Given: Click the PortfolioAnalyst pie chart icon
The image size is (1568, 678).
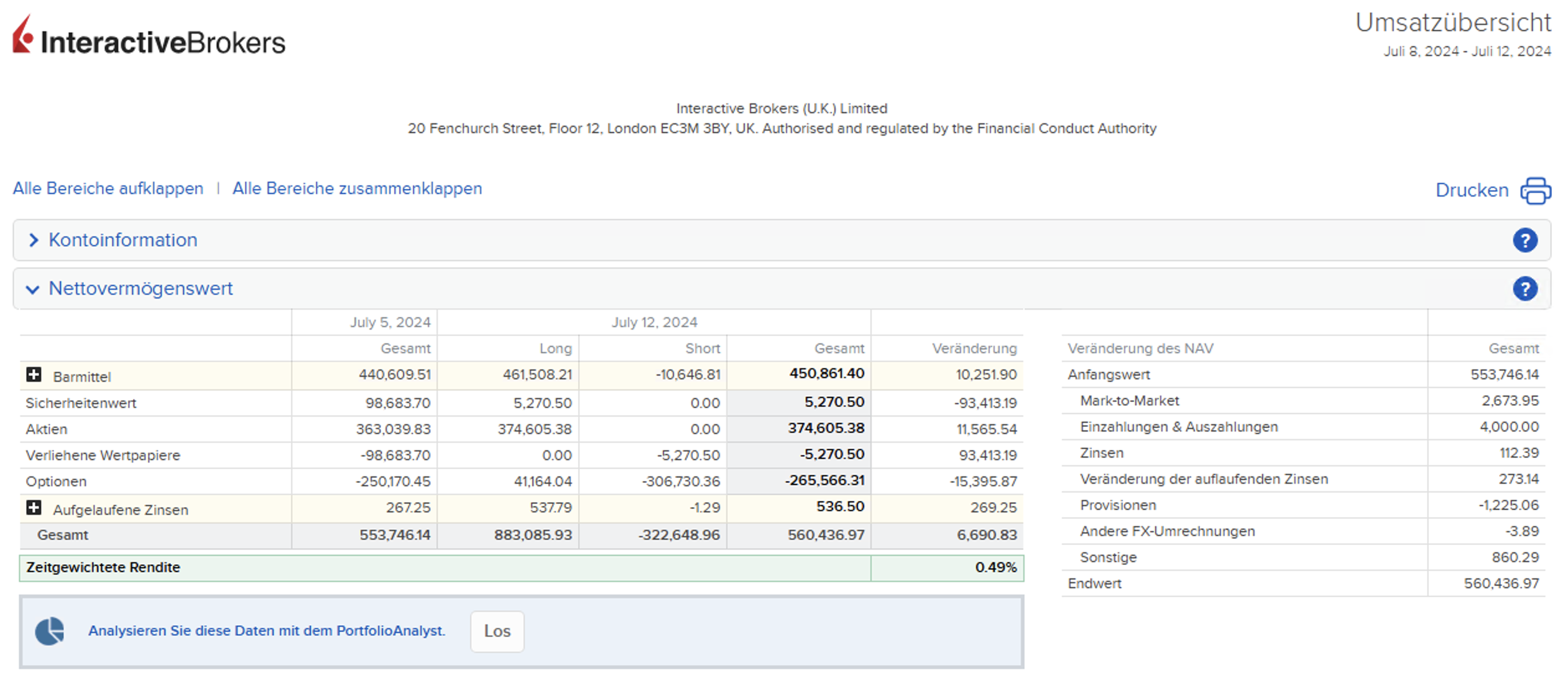Looking at the screenshot, I should [x=50, y=631].
